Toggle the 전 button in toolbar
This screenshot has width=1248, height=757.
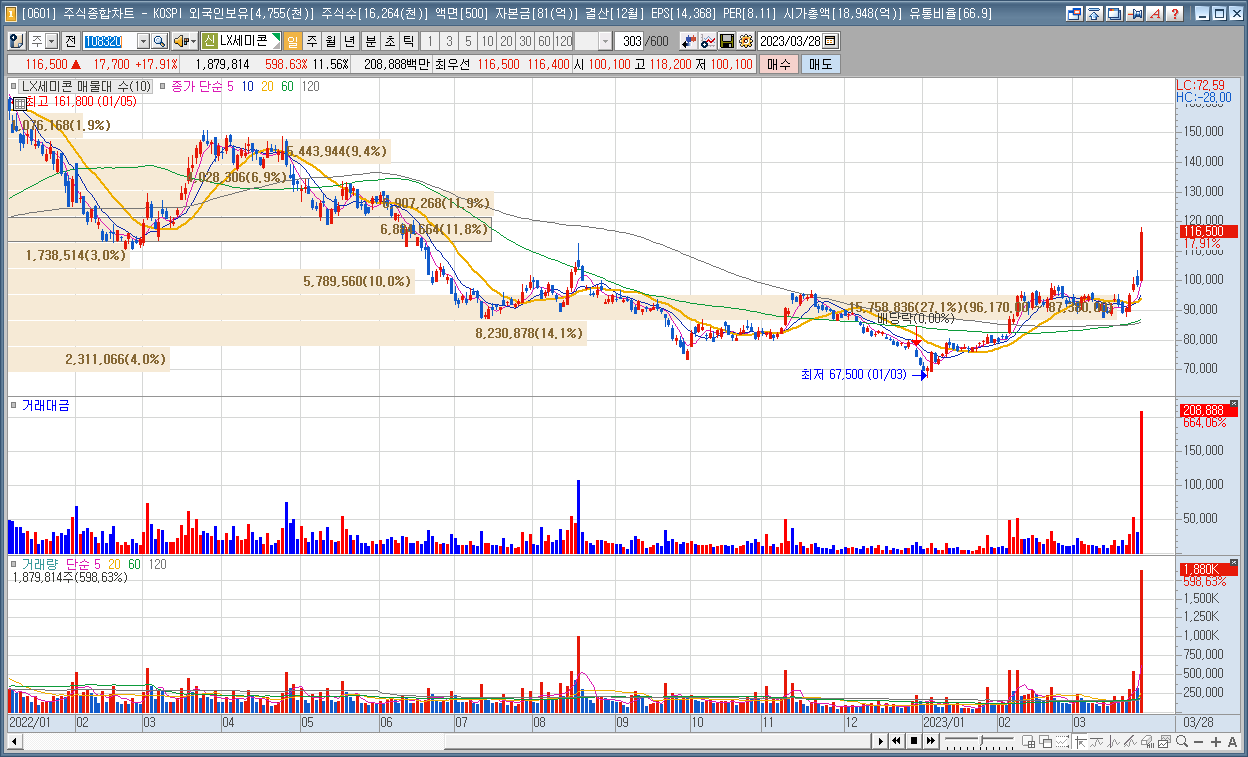click(x=70, y=41)
